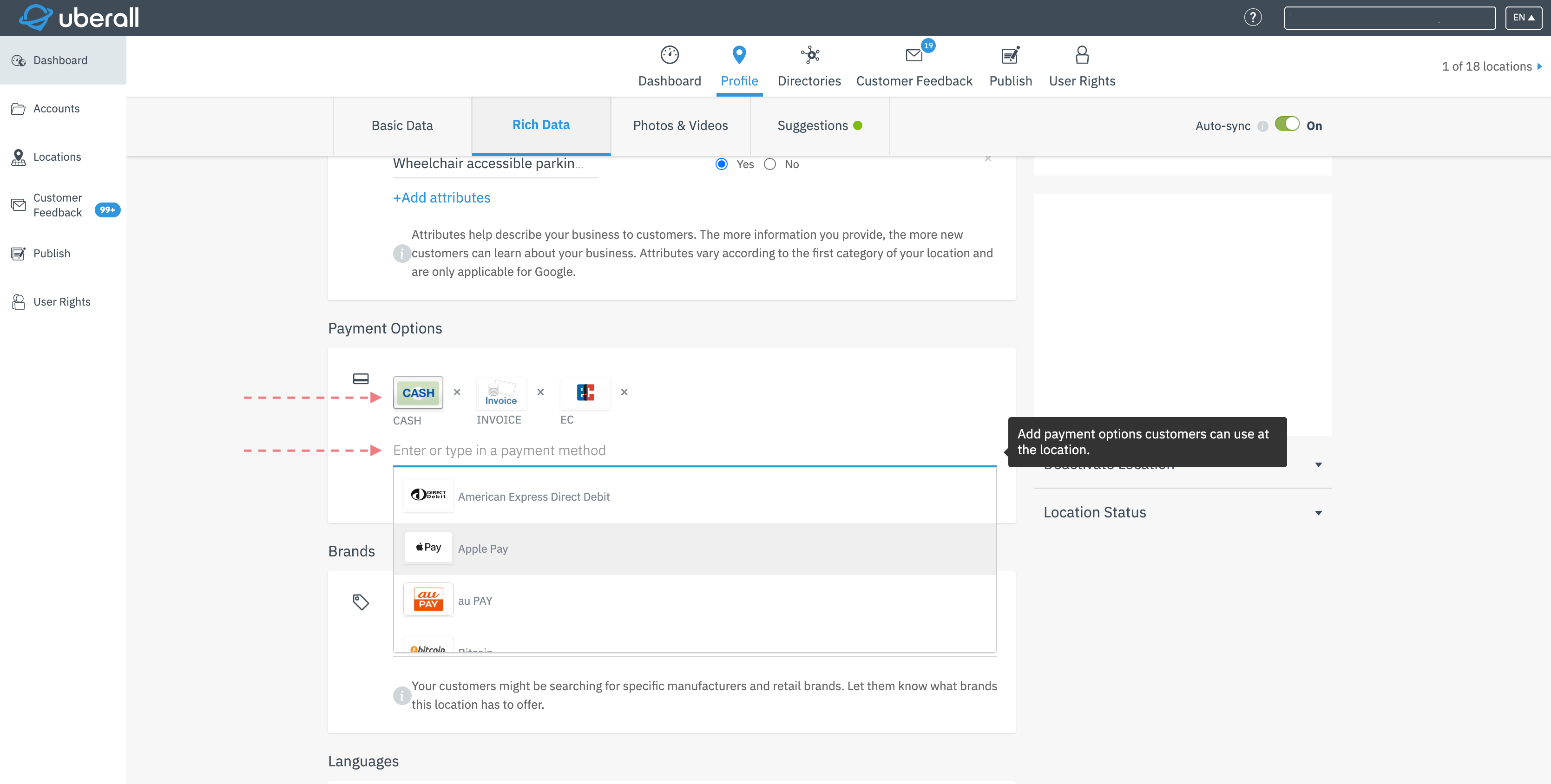The image size is (1551, 784).
Task: Switch to the Basic Data tab
Action: 402,125
